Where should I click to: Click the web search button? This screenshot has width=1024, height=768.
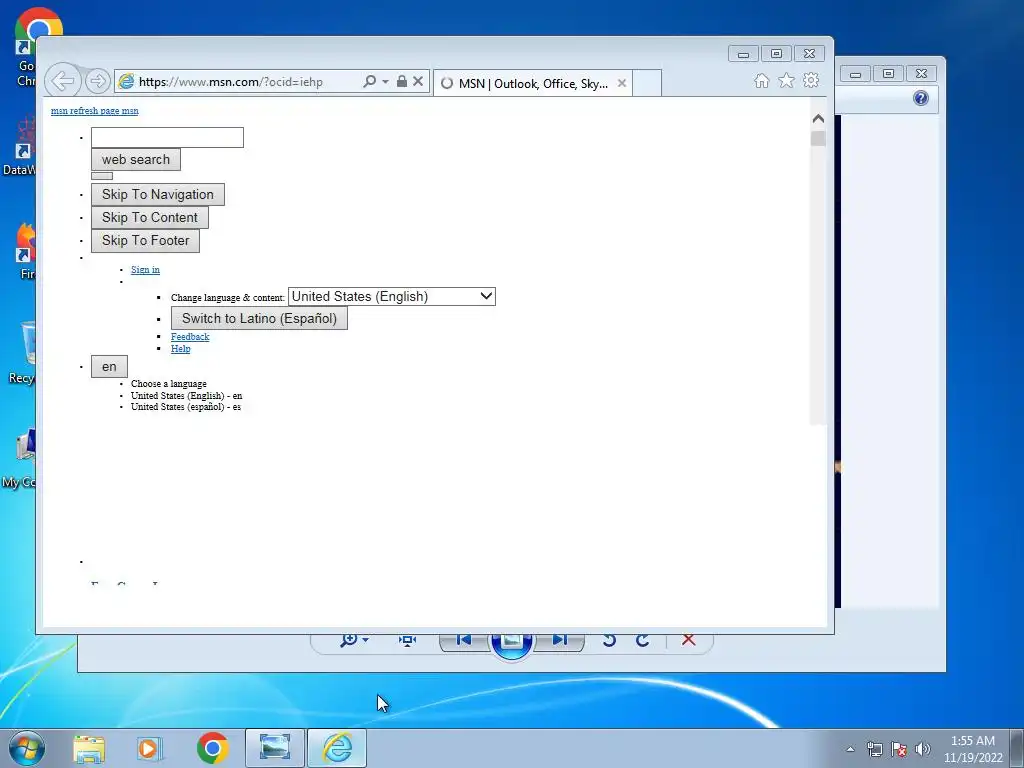click(136, 159)
